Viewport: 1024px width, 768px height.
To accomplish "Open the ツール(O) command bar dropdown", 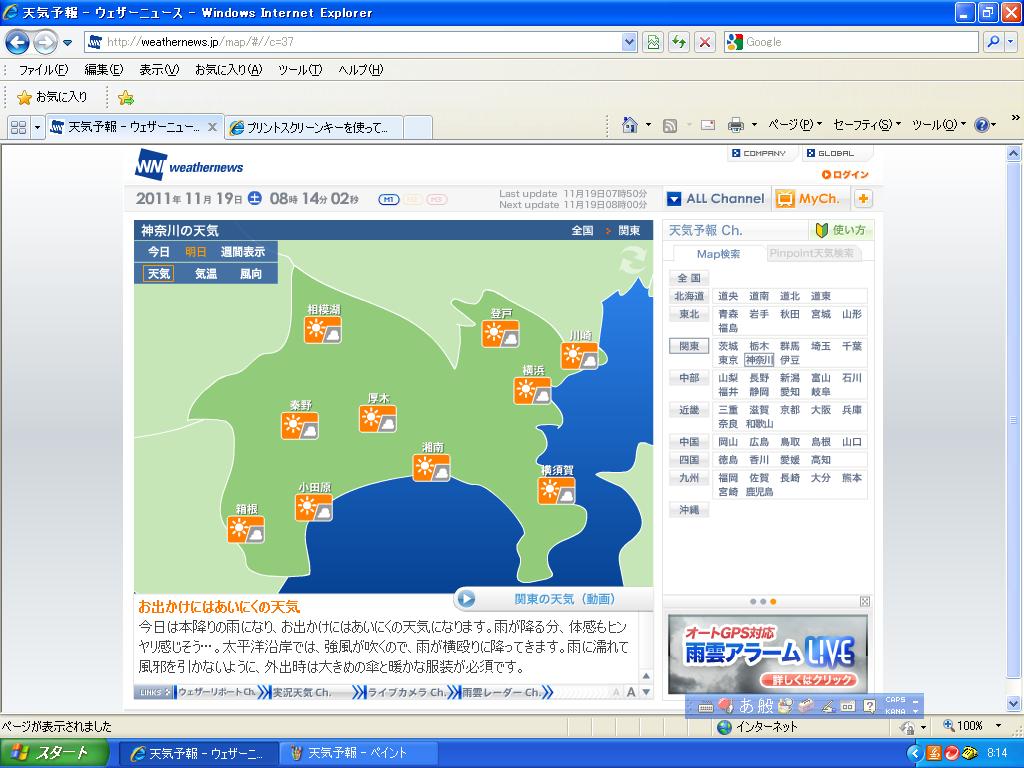I will click(938, 124).
